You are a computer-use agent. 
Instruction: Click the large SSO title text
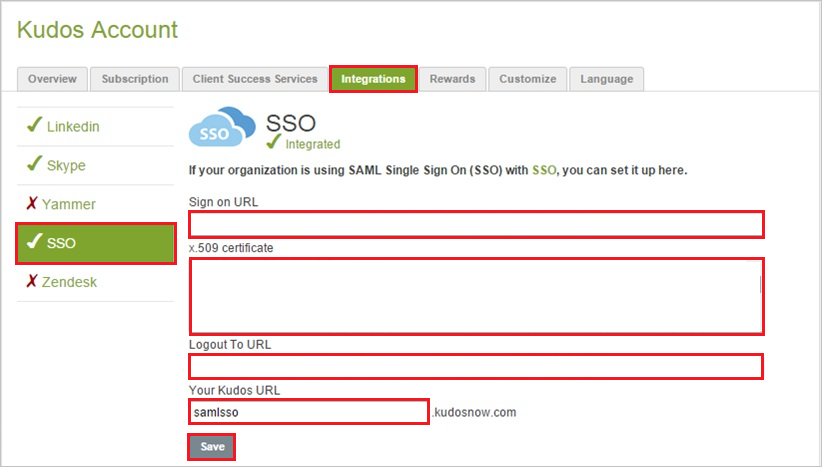[290, 123]
